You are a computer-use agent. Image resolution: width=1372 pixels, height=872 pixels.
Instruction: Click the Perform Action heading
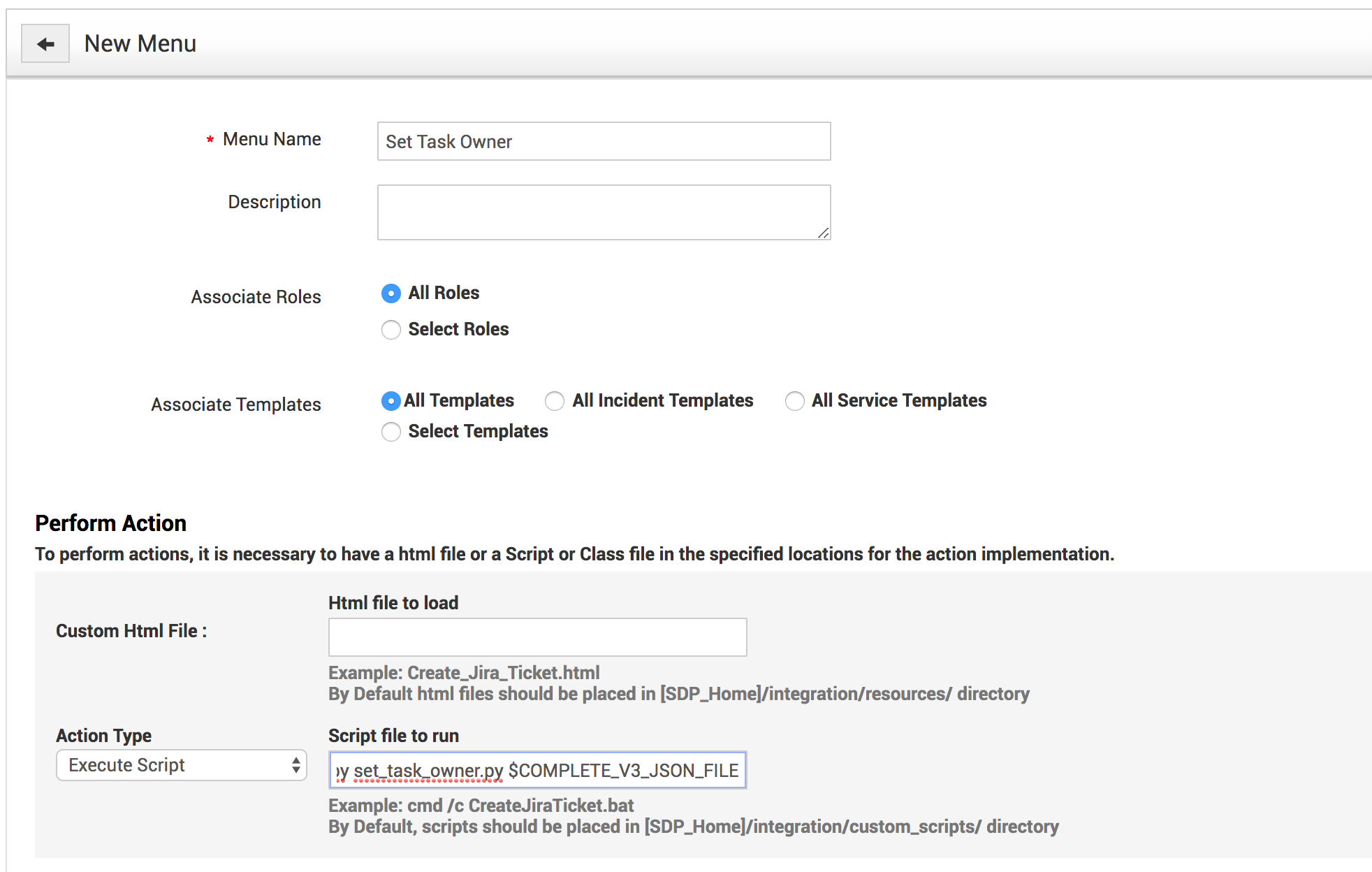point(110,523)
